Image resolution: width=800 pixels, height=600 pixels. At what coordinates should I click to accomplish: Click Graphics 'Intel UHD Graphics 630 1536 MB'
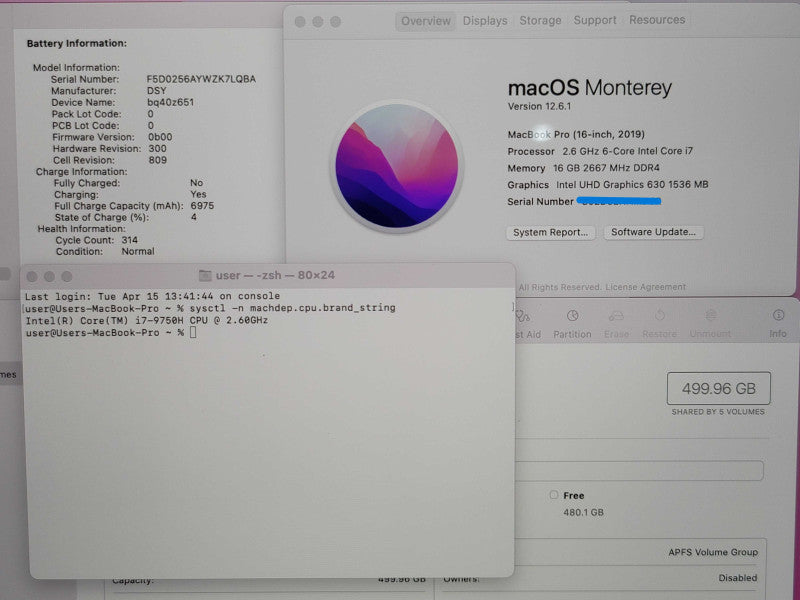(632, 185)
